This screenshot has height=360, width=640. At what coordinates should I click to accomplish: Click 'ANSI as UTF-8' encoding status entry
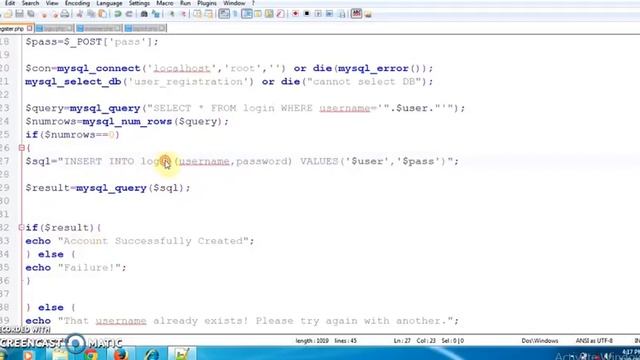pyautogui.click(x=594, y=340)
